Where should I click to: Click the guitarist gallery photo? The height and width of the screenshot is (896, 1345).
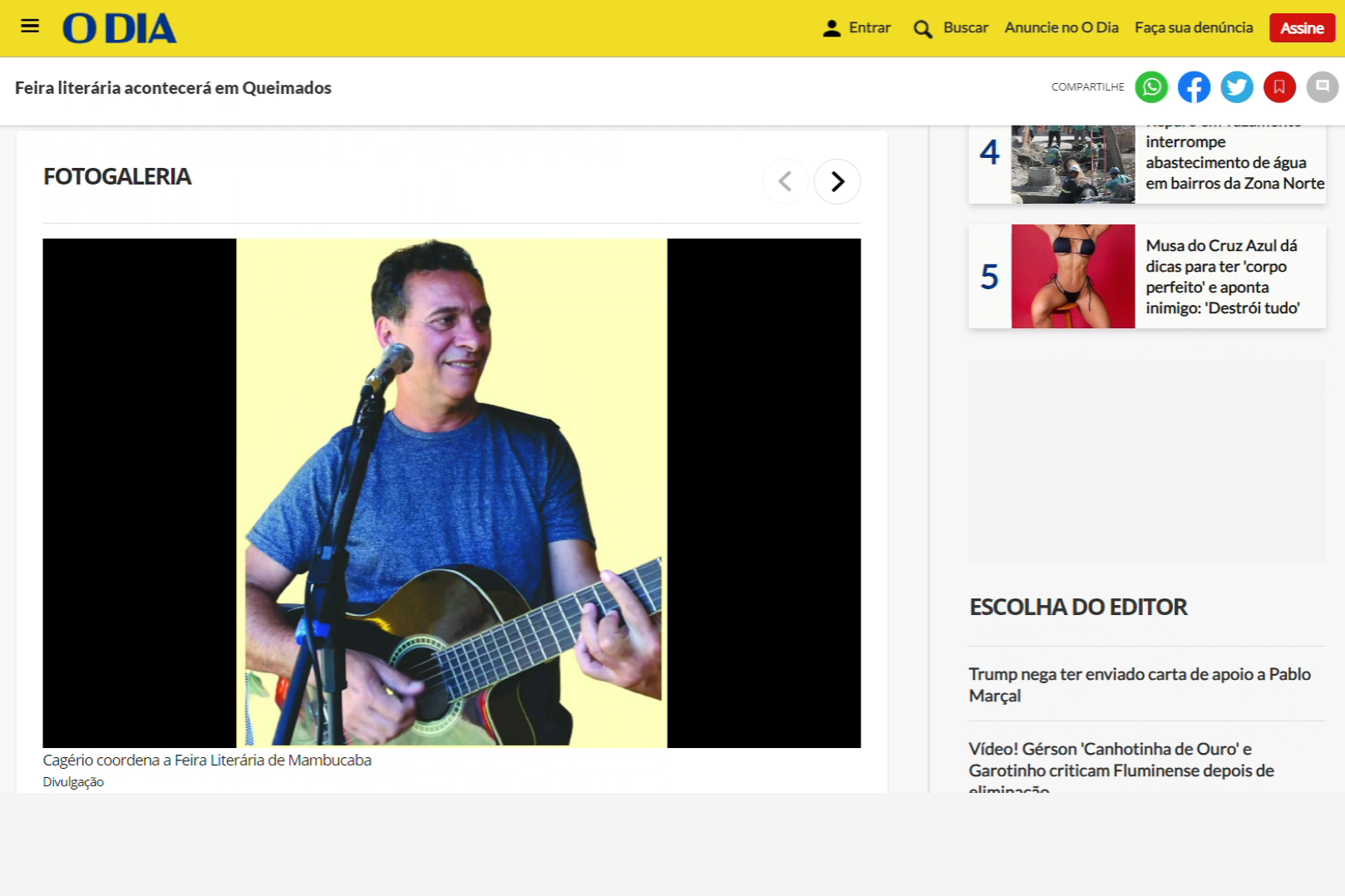point(451,493)
